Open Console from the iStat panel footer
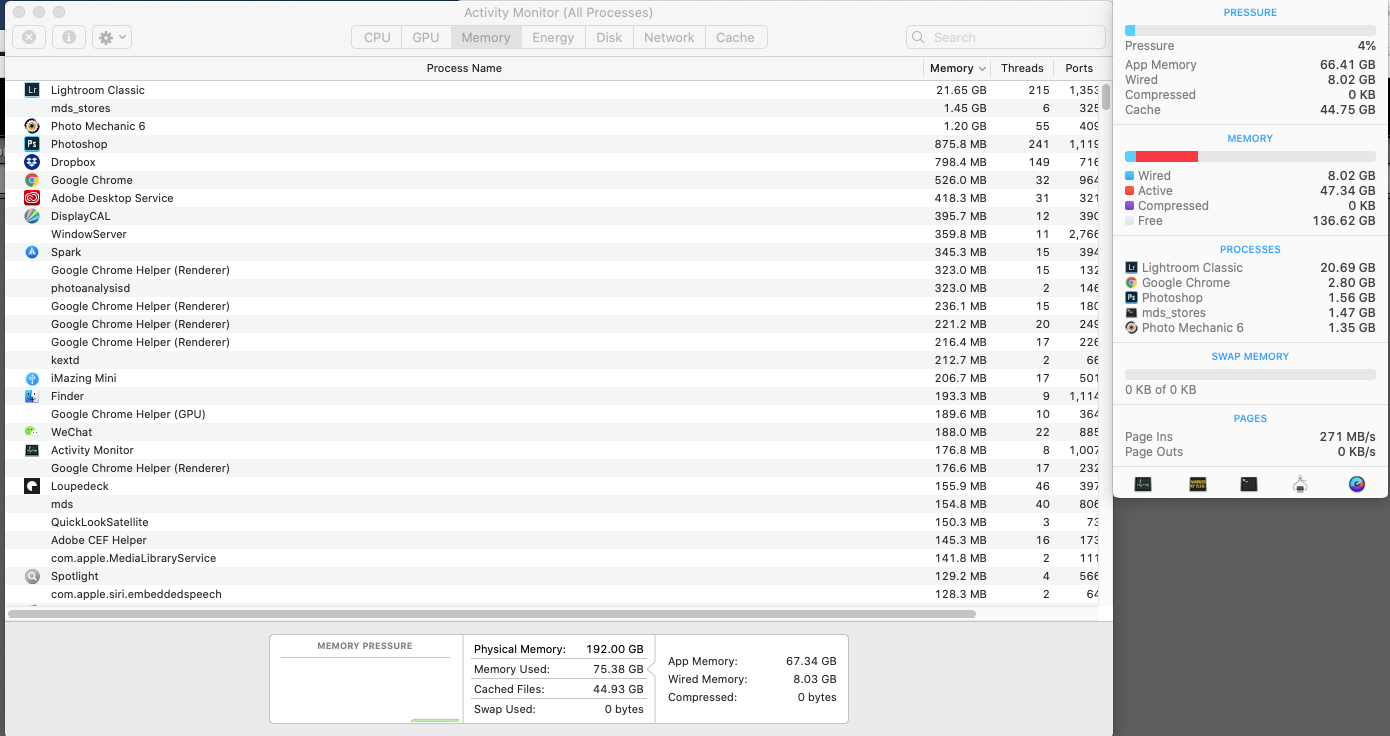Viewport: 1390px width, 736px height. [x=1197, y=484]
